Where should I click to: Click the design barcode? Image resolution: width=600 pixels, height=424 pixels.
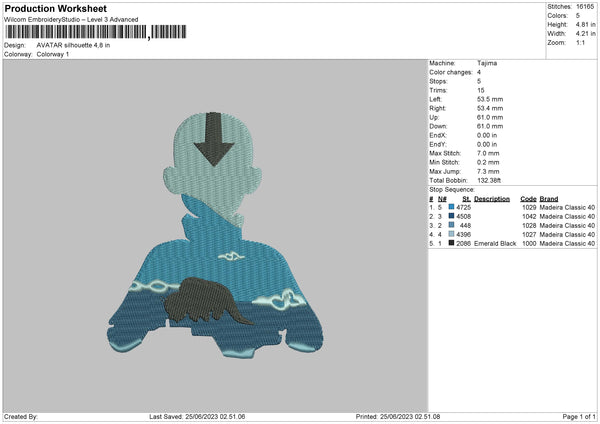(x=95, y=32)
